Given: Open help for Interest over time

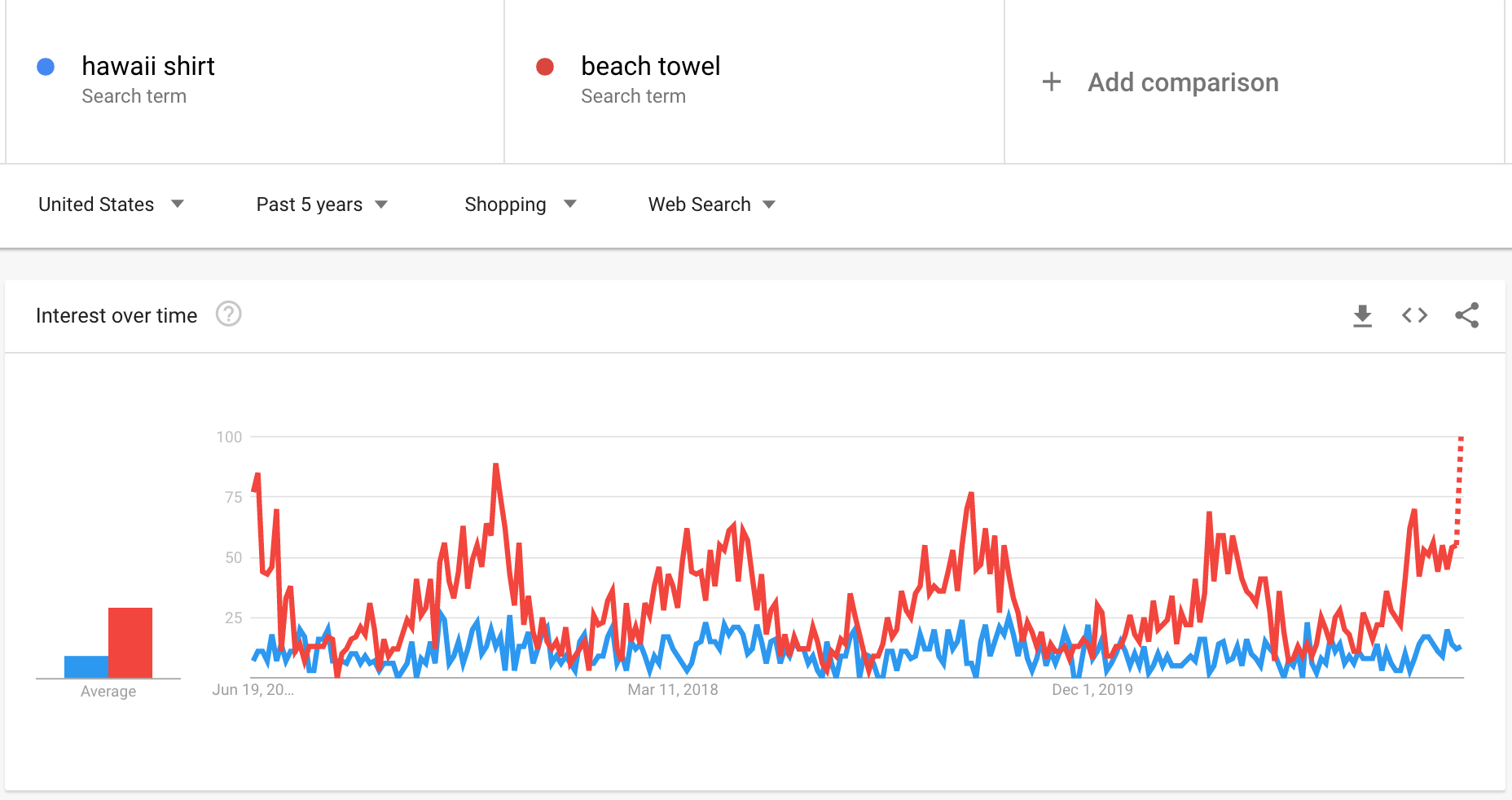Looking at the screenshot, I should click(229, 314).
